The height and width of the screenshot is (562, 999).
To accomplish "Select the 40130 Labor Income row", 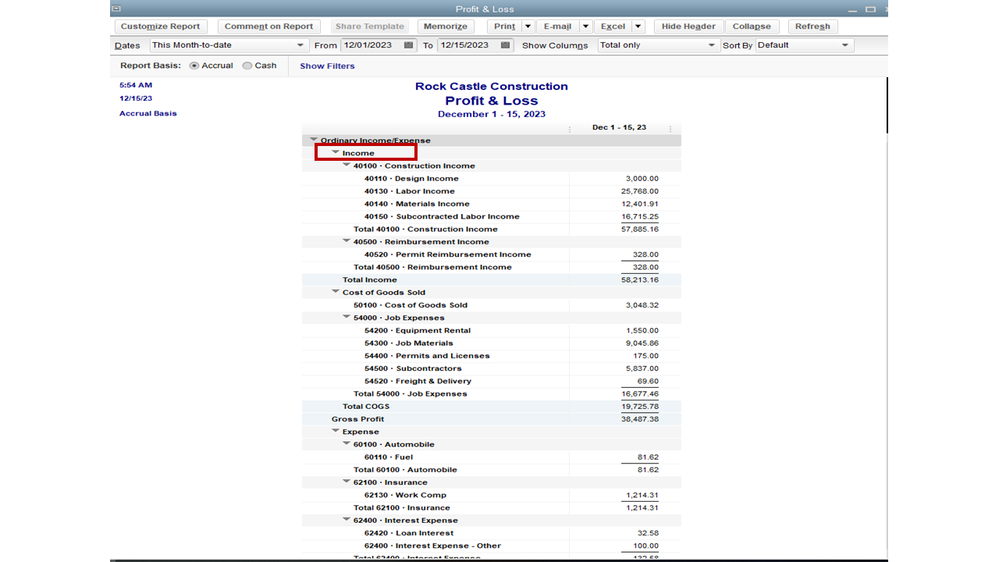I will 491,191.
